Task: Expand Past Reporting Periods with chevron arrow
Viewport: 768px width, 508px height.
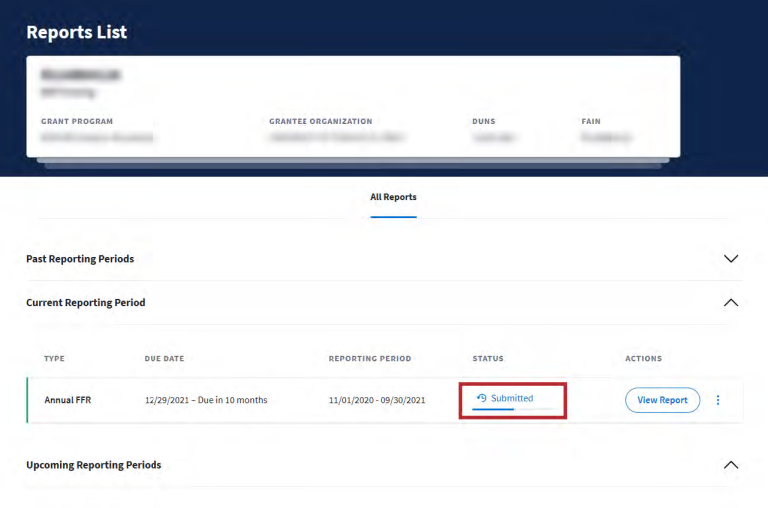Action: (x=730, y=258)
